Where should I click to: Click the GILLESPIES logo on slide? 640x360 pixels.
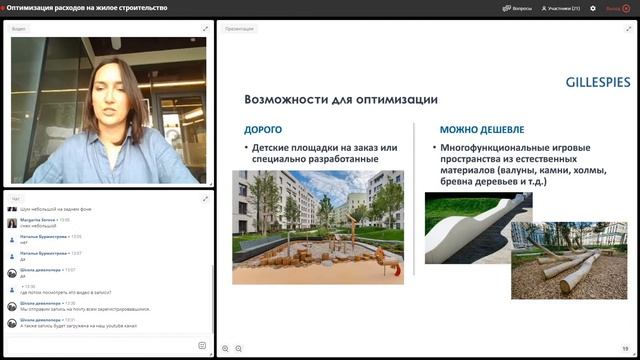click(598, 82)
